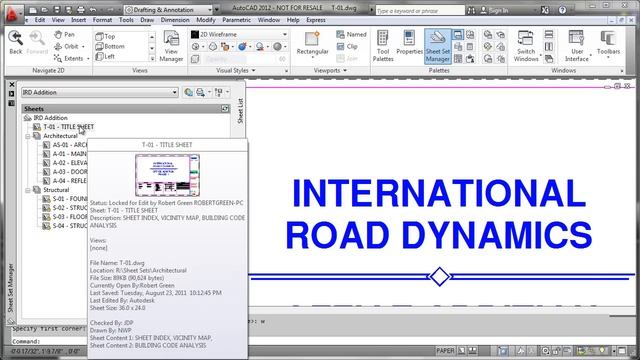Open the Tools menu

(126, 20)
